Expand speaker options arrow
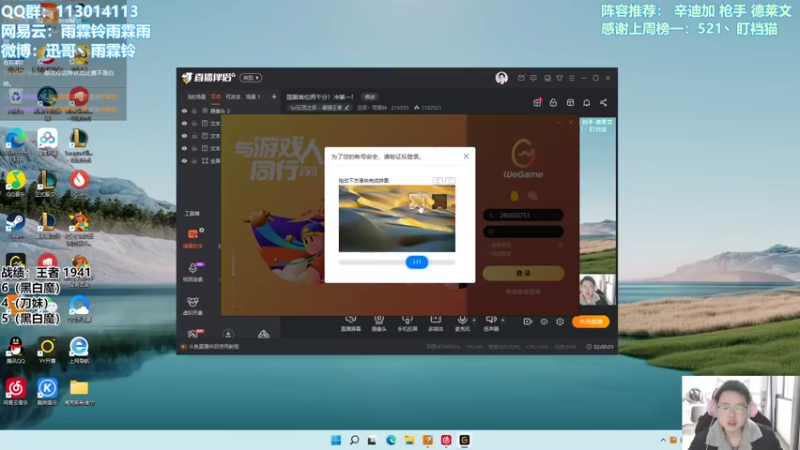 tap(503, 320)
